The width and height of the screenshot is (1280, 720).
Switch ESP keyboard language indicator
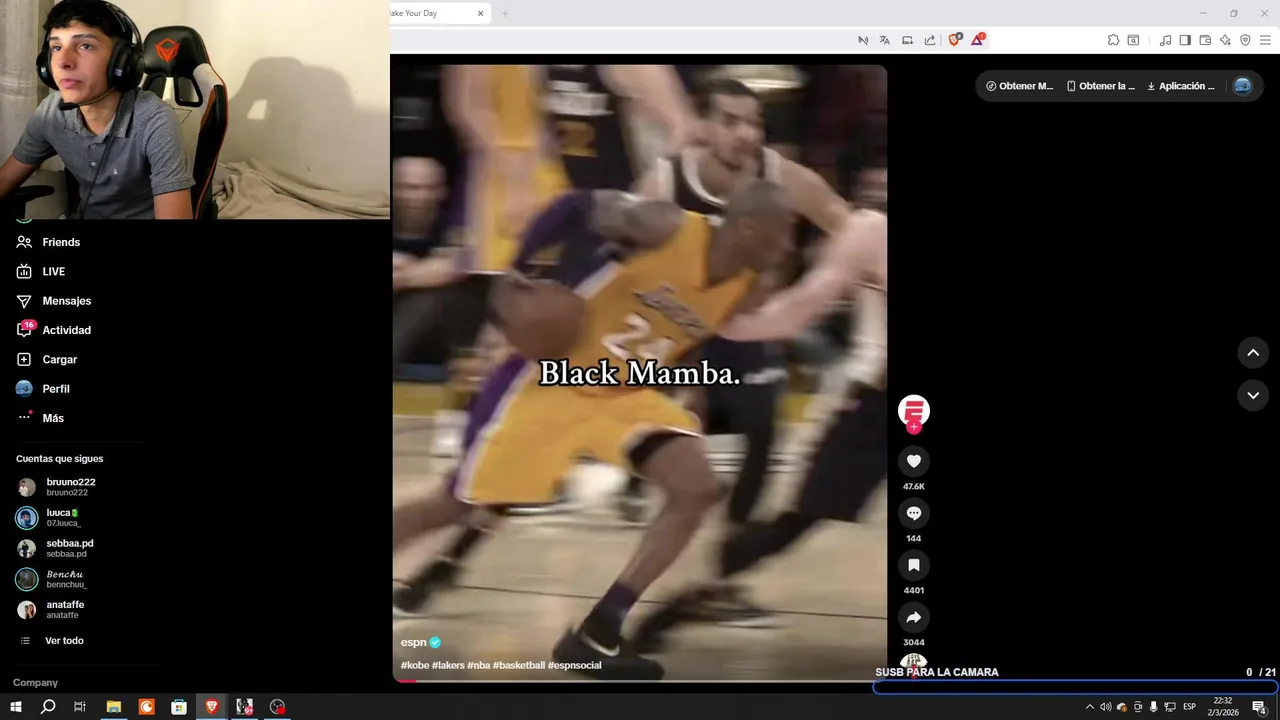click(x=1189, y=707)
